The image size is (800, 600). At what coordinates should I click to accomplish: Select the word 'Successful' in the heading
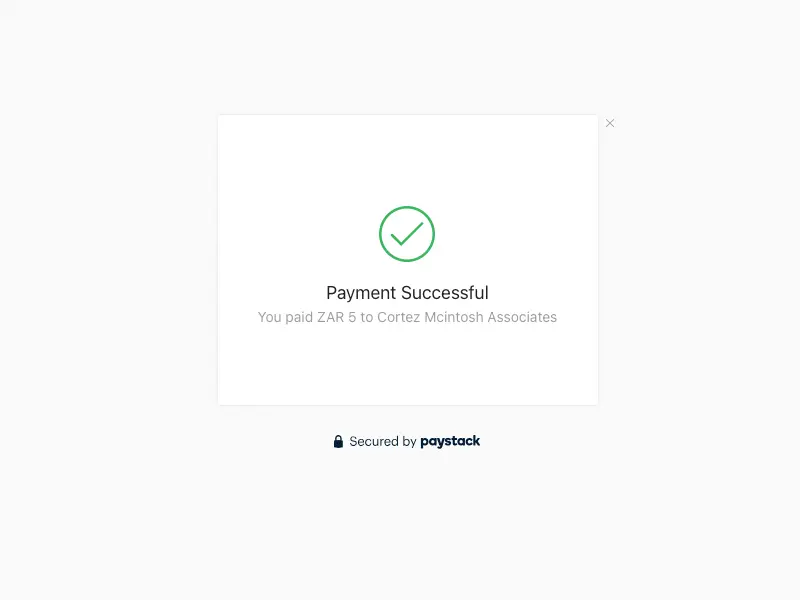[x=444, y=293]
